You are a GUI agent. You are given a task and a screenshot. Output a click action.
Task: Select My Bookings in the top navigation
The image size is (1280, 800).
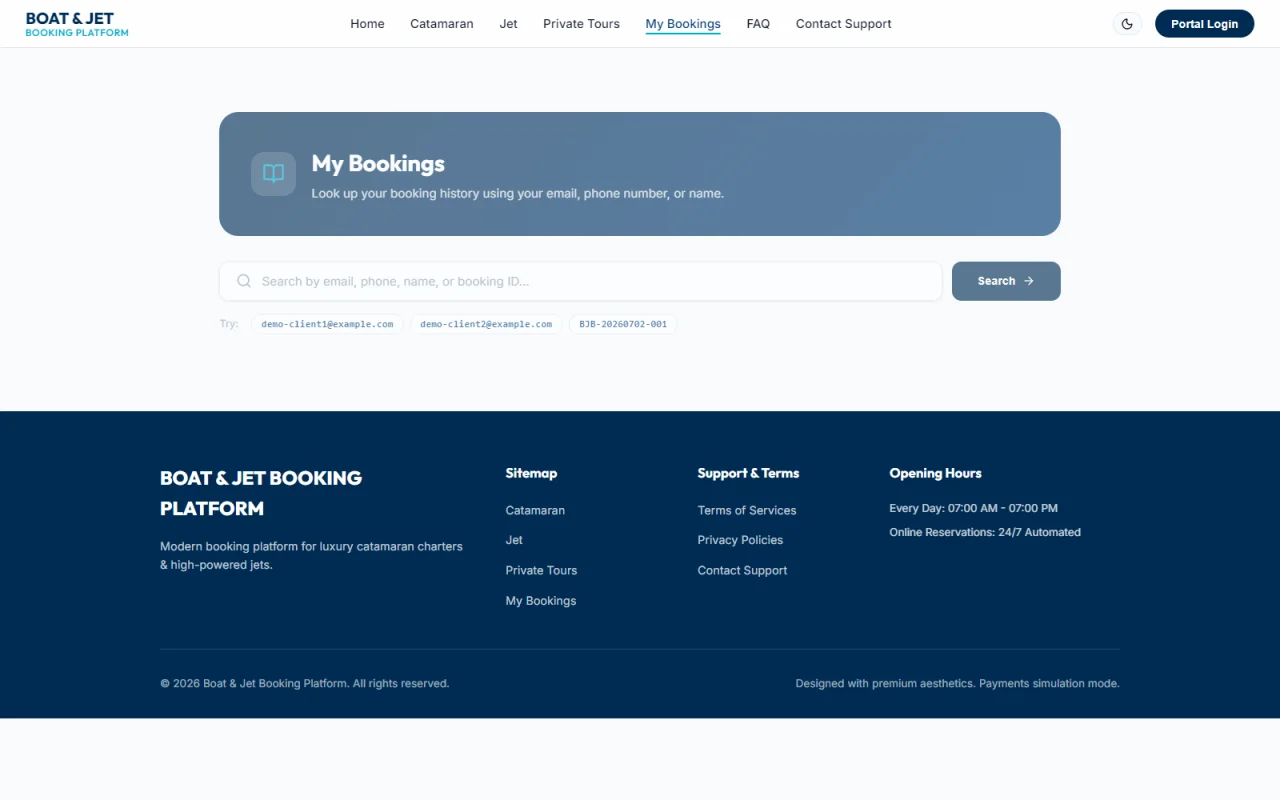pyautogui.click(x=683, y=24)
